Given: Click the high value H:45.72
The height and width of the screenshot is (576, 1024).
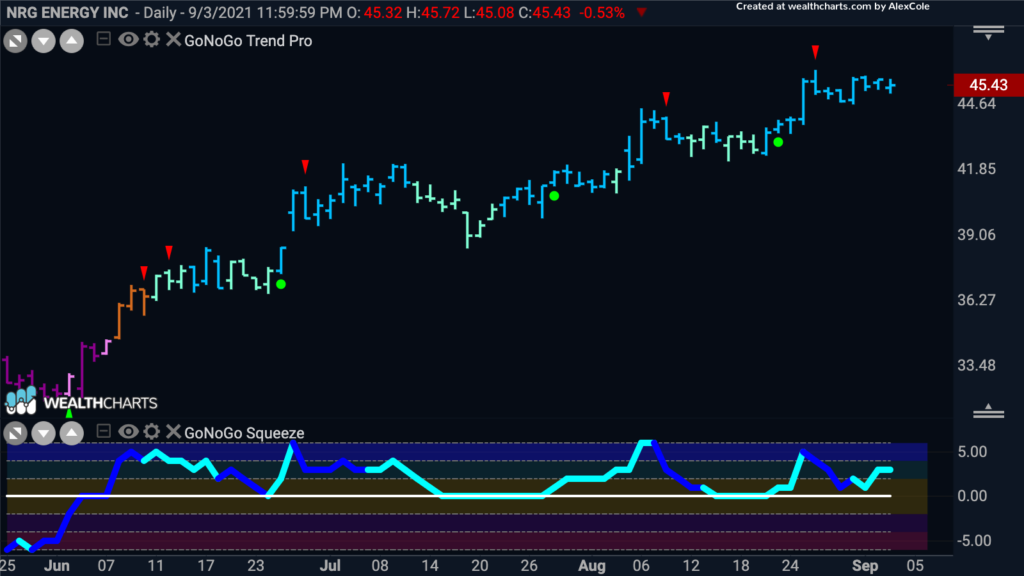Looking at the screenshot, I should (433, 13).
